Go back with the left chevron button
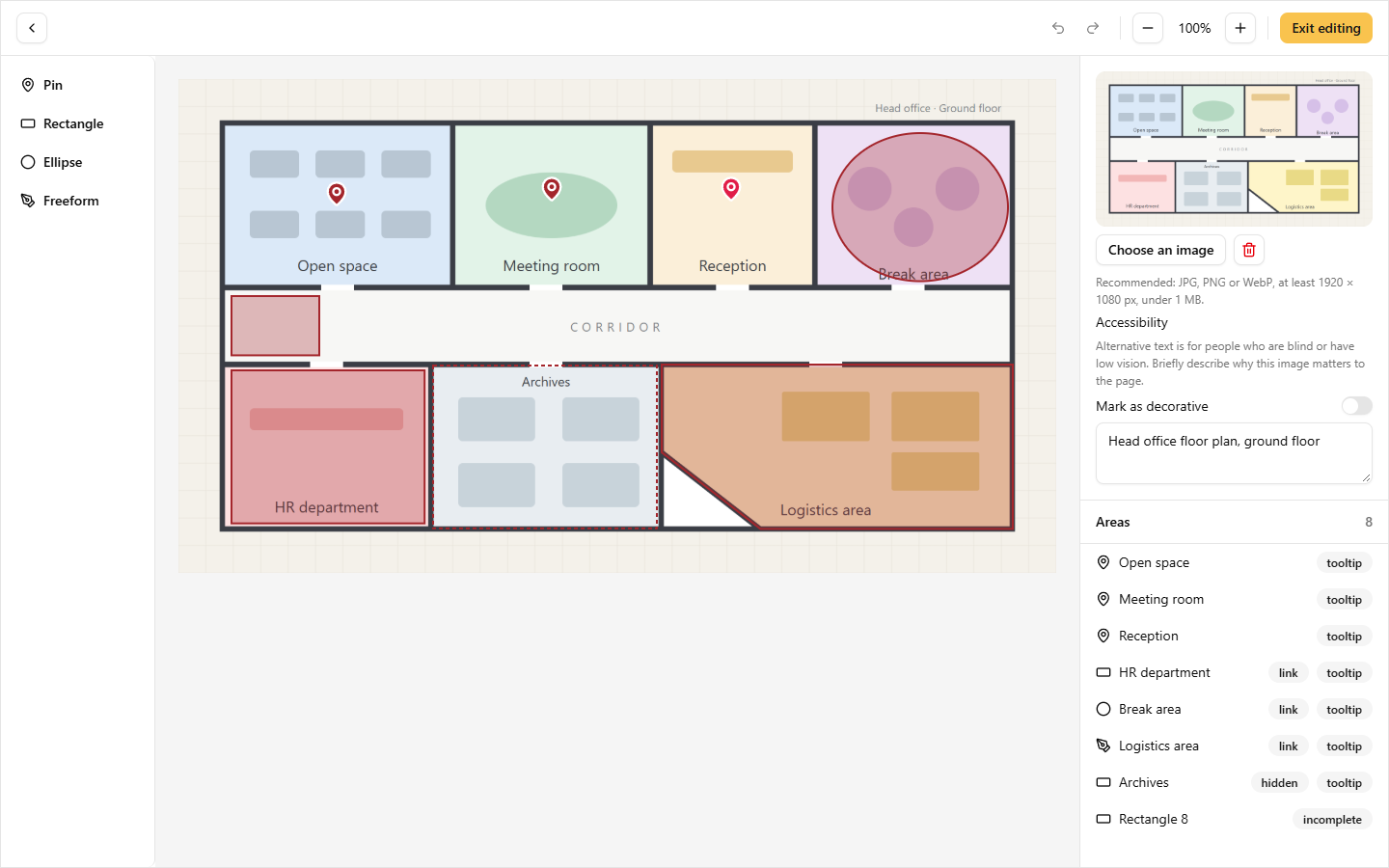1389x868 pixels. 32,28
